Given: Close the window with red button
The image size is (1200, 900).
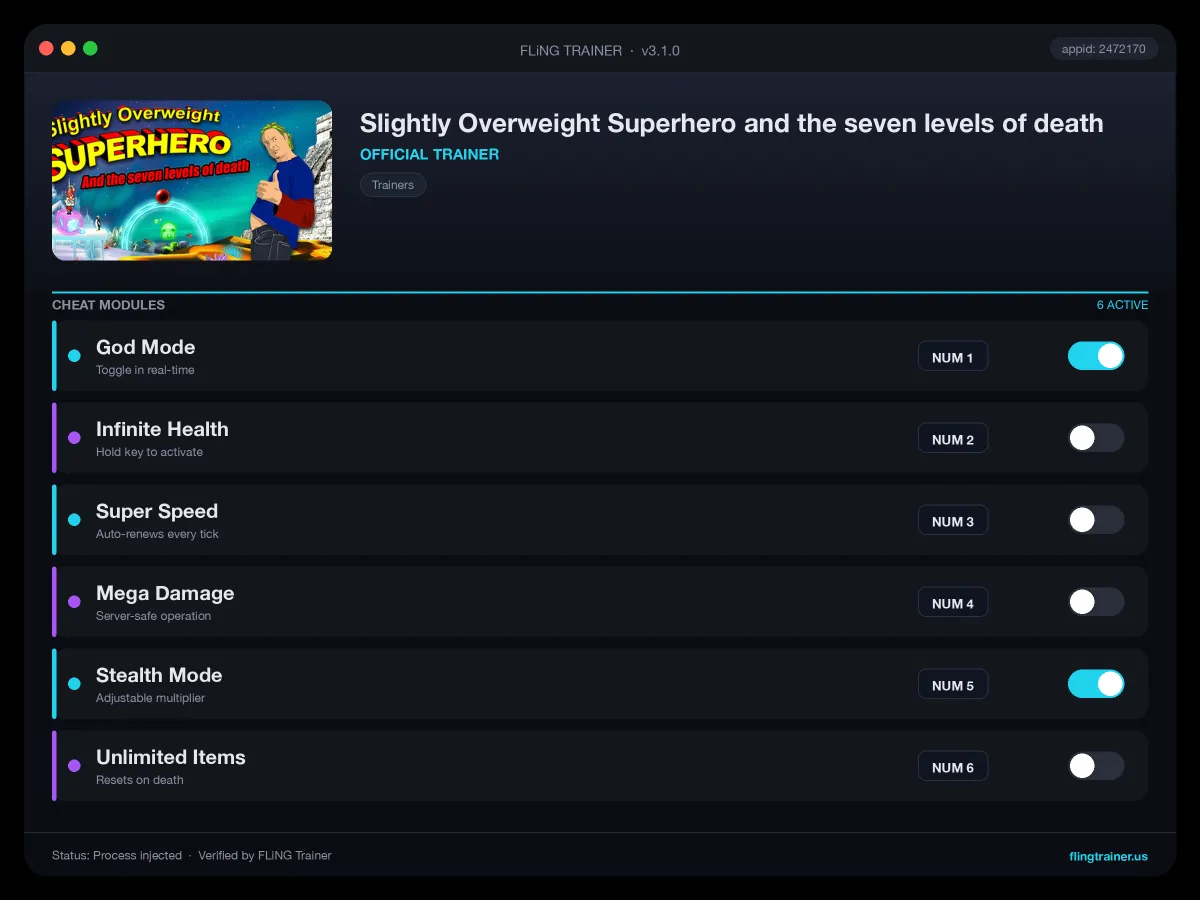Looking at the screenshot, I should coord(46,48).
